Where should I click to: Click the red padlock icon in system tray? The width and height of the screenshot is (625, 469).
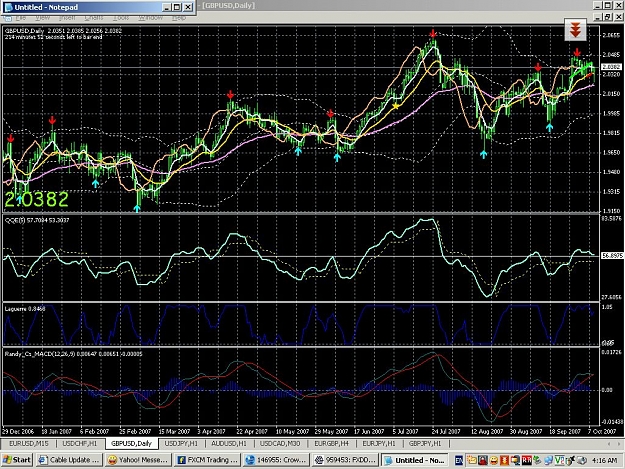[483, 460]
